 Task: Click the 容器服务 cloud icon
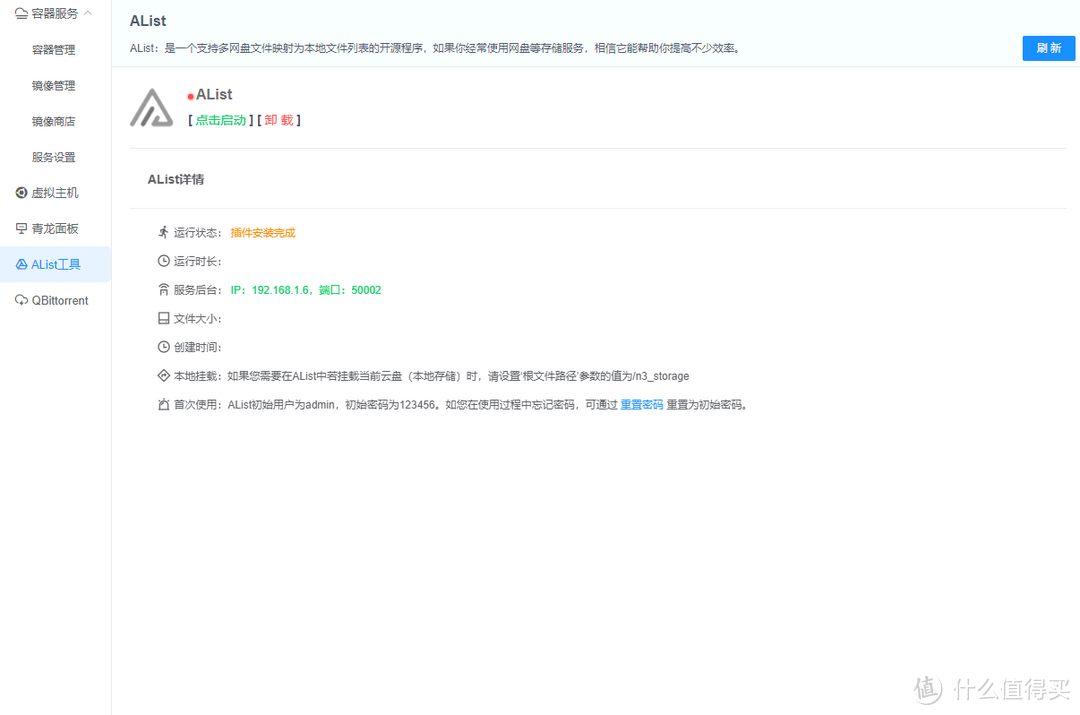pos(21,13)
